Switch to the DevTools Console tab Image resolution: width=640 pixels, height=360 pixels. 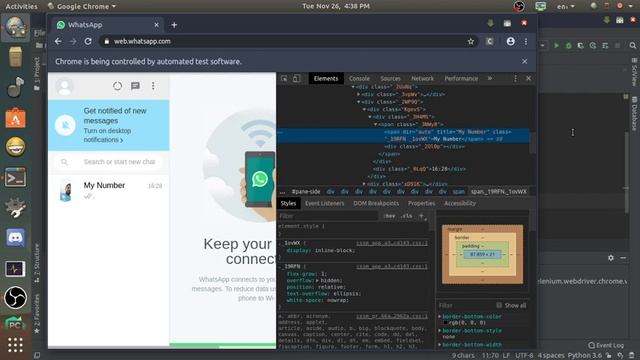(359, 78)
